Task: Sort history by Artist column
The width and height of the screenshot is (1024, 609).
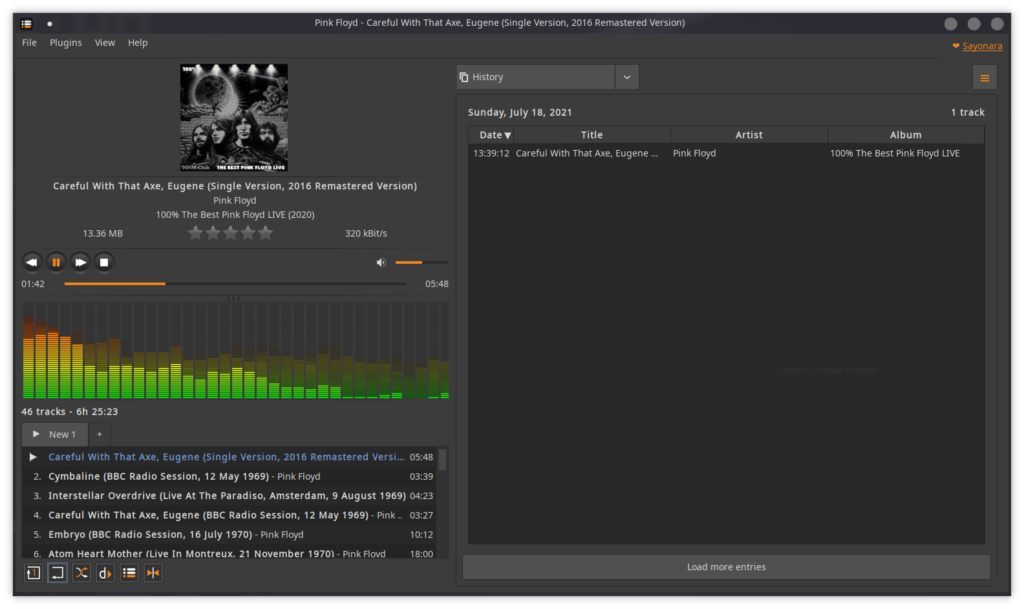Action: pos(749,135)
